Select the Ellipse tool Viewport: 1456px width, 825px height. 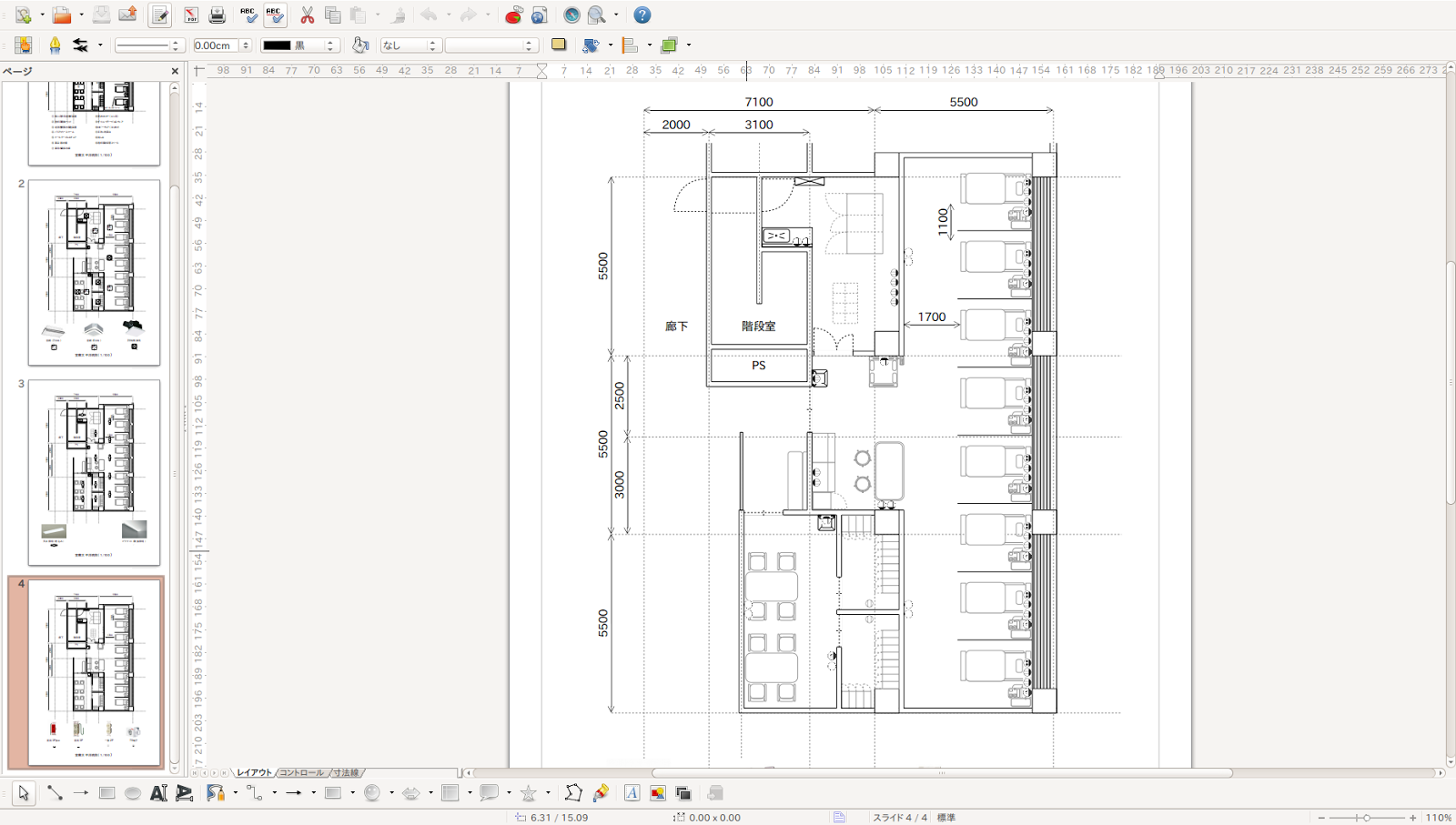(133, 793)
